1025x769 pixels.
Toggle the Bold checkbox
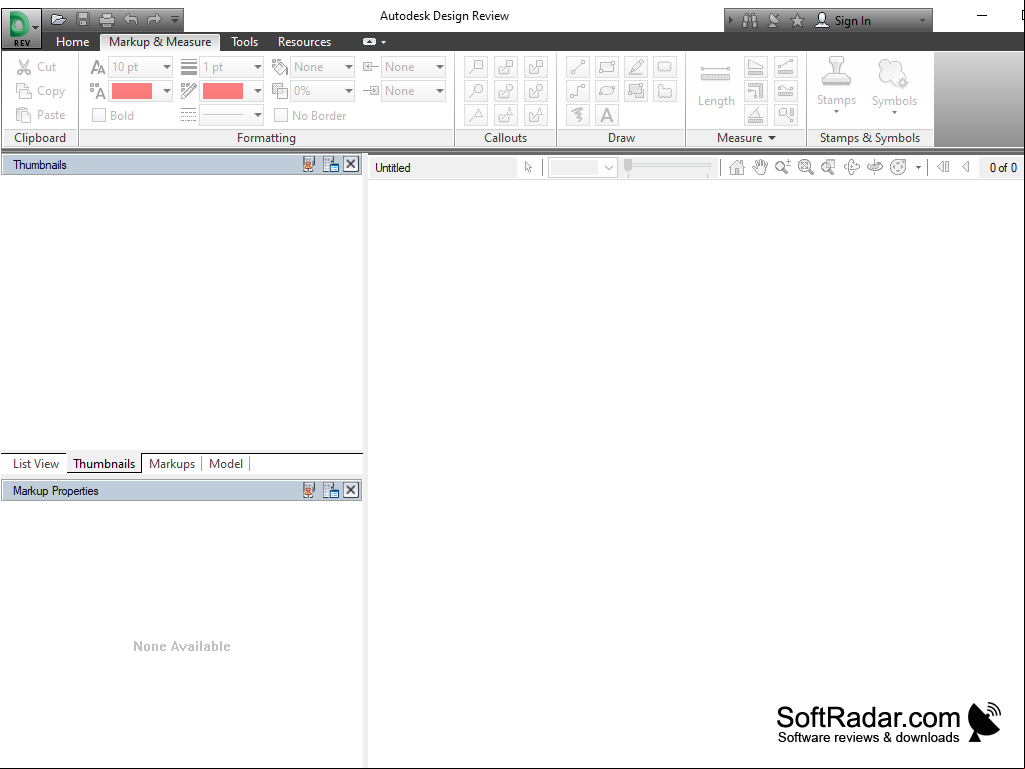[99, 115]
